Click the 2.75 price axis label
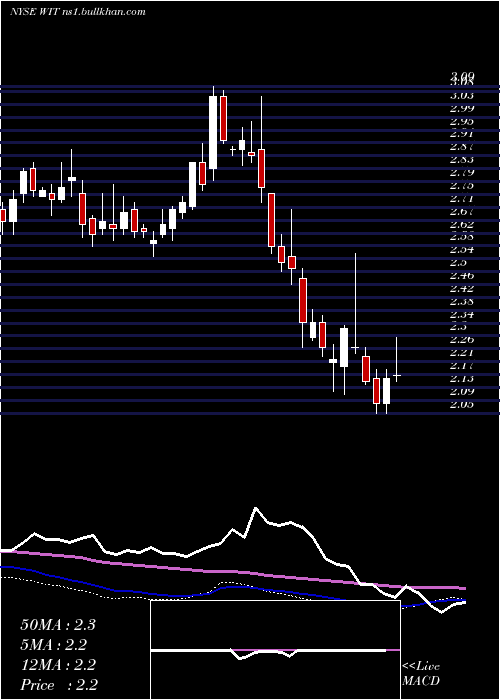500x700 pixels. (462, 185)
